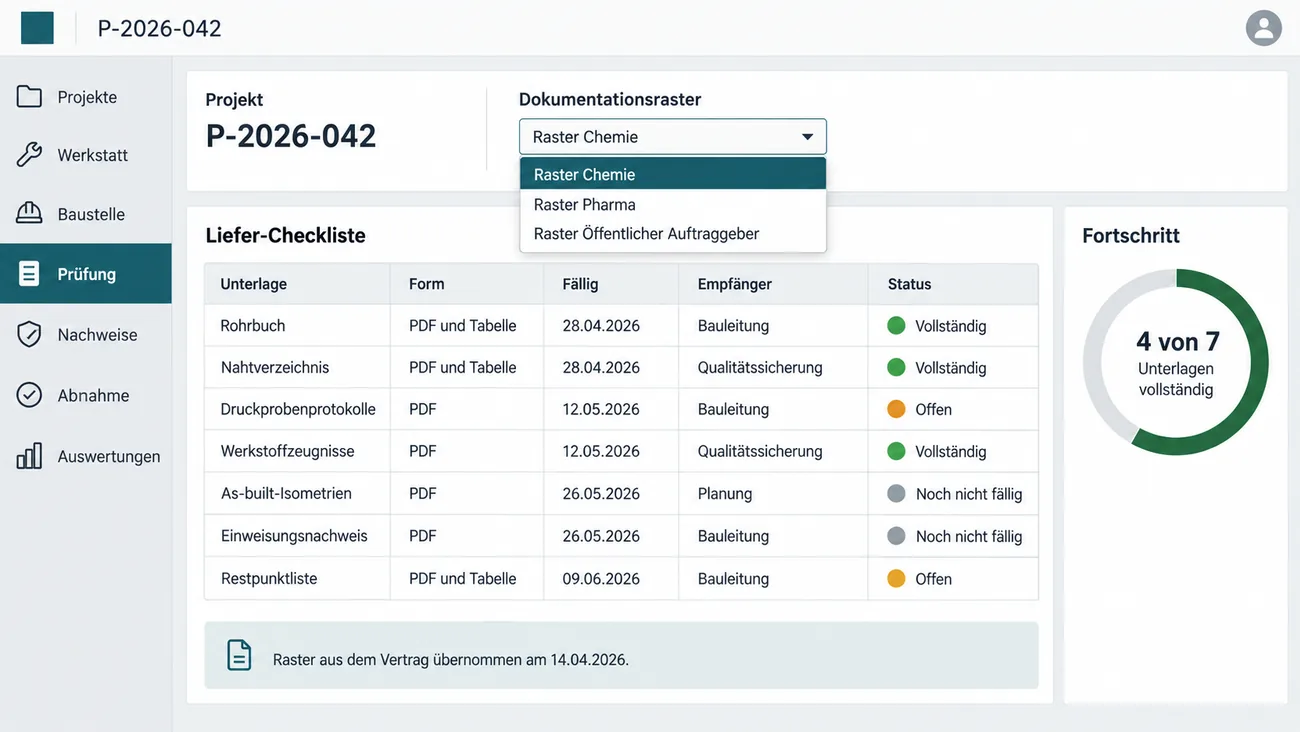Click the document icon in the contract note
The height and width of the screenshot is (732, 1300).
[239, 655]
